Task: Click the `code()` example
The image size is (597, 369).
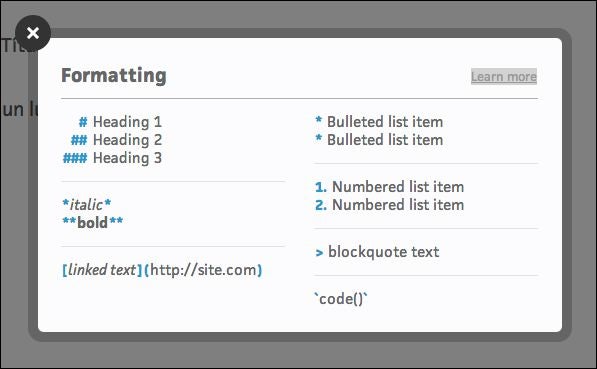Action: tap(341, 299)
